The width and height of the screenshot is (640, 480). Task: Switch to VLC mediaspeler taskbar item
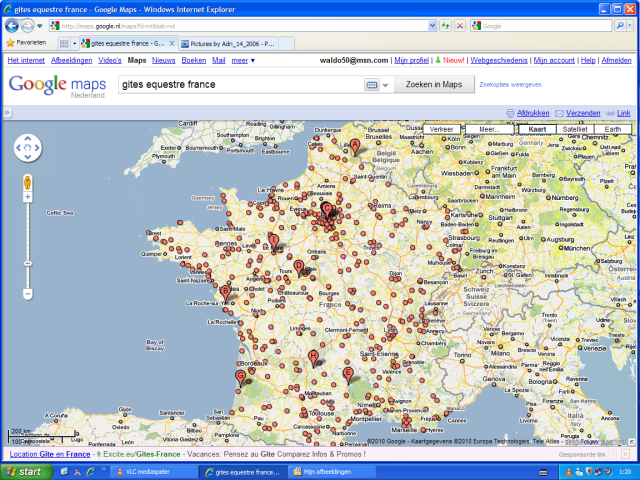(154, 472)
